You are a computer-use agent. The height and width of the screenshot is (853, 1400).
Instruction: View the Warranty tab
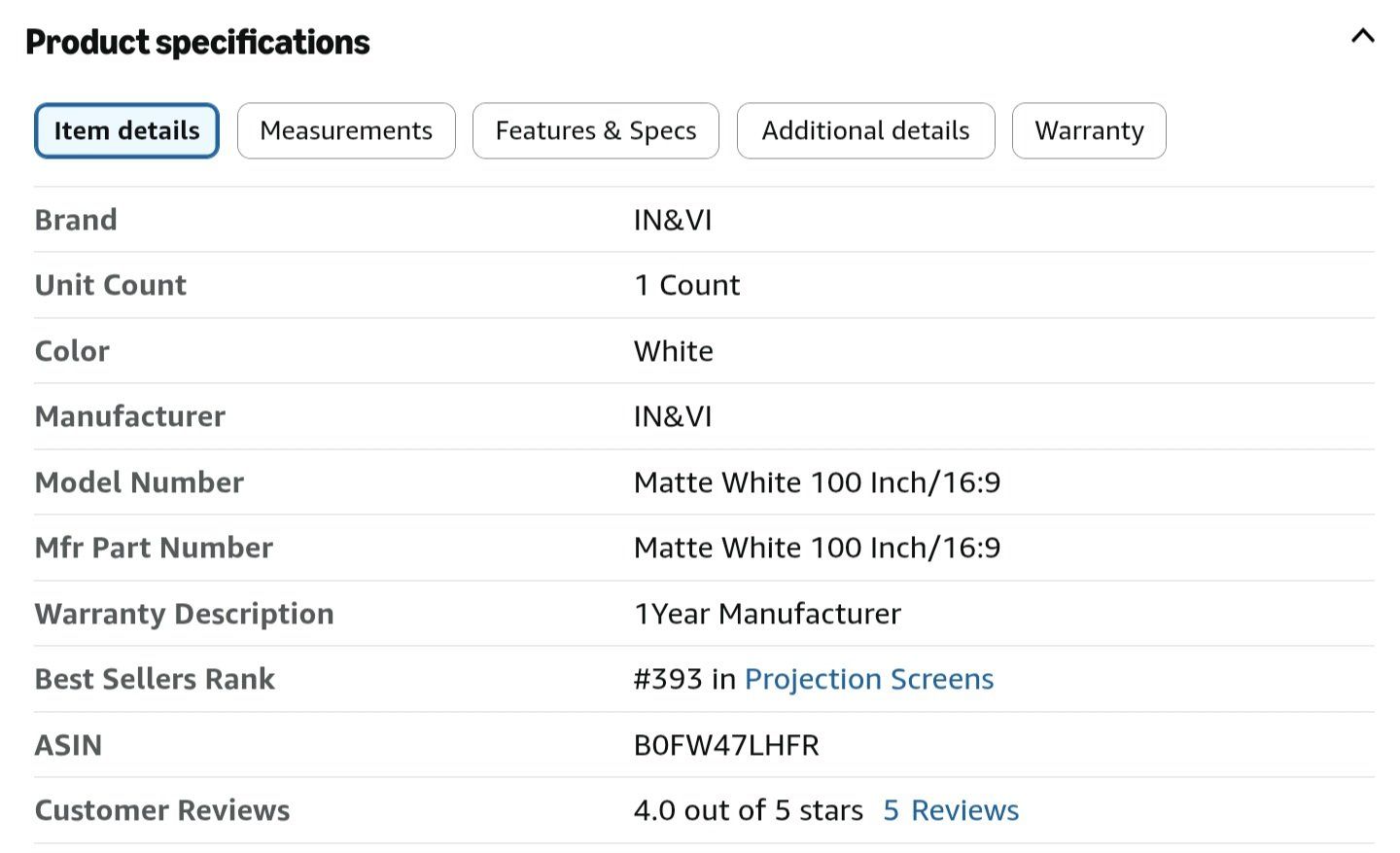pyautogui.click(x=1089, y=130)
